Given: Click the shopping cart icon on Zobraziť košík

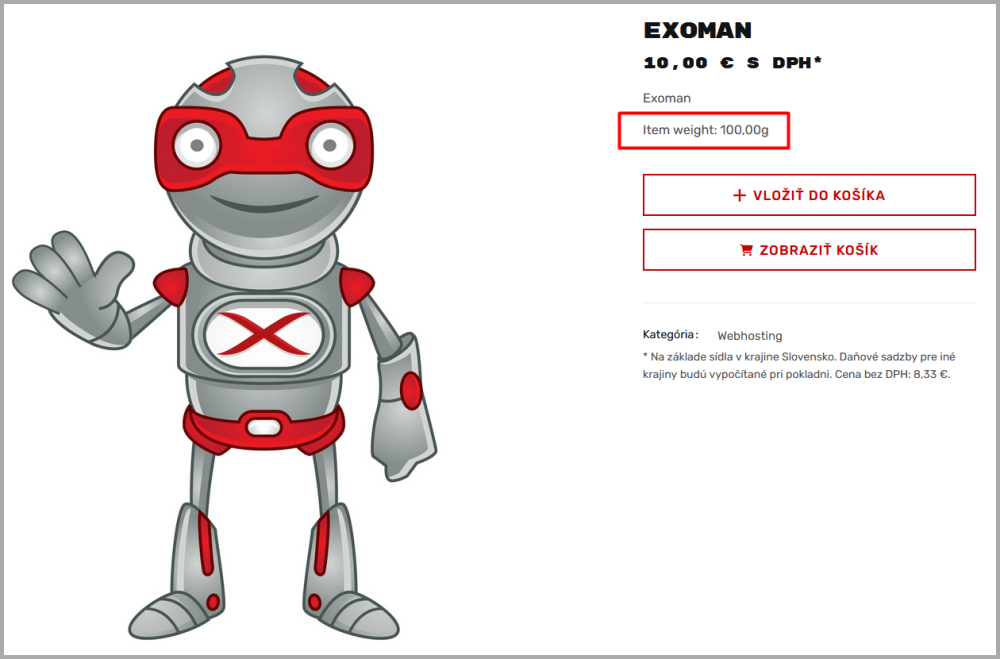Looking at the screenshot, I should (746, 250).
